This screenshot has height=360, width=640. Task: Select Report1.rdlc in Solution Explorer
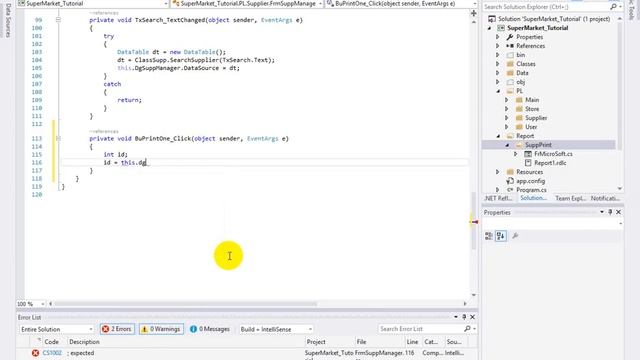tap(550, 163)
